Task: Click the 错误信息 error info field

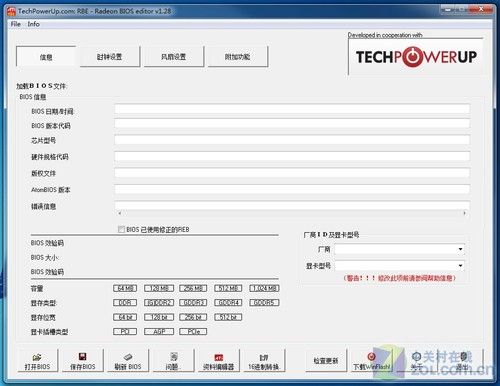Action: coord(292,205)
